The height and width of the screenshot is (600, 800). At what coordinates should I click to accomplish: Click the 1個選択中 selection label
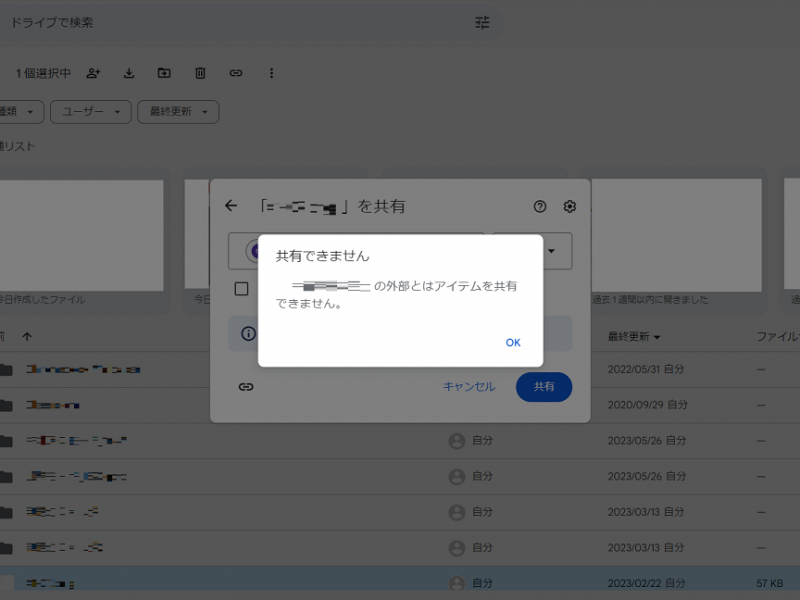click(x=43, y=73)
